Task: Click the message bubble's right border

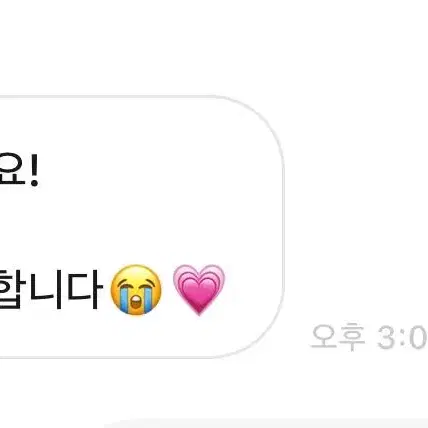Action: coord(283,227)
